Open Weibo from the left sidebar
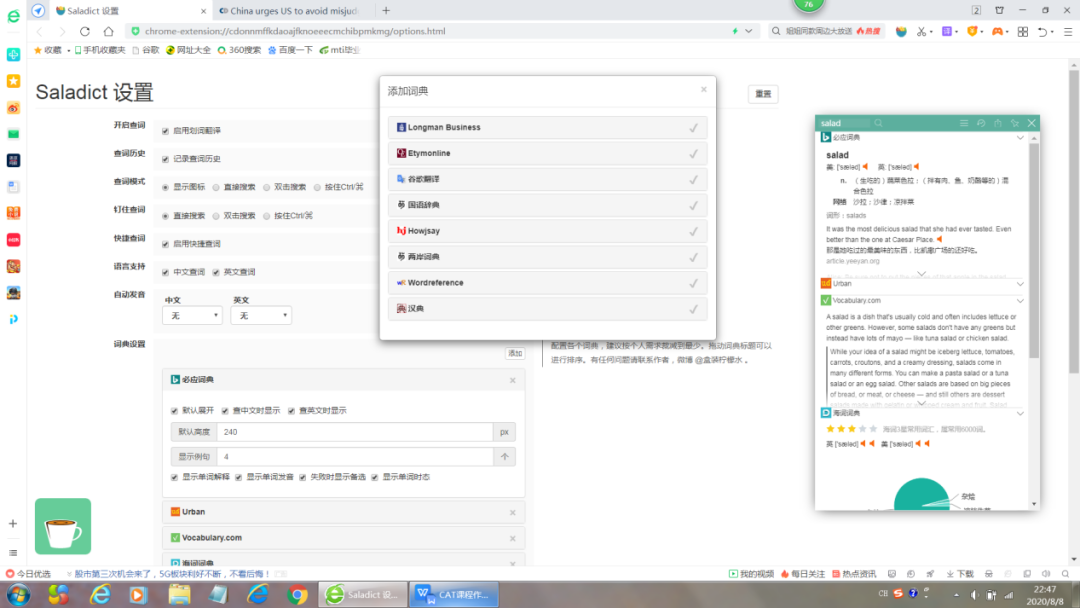This screenshot has width=1080, height=608. (13, 107)
